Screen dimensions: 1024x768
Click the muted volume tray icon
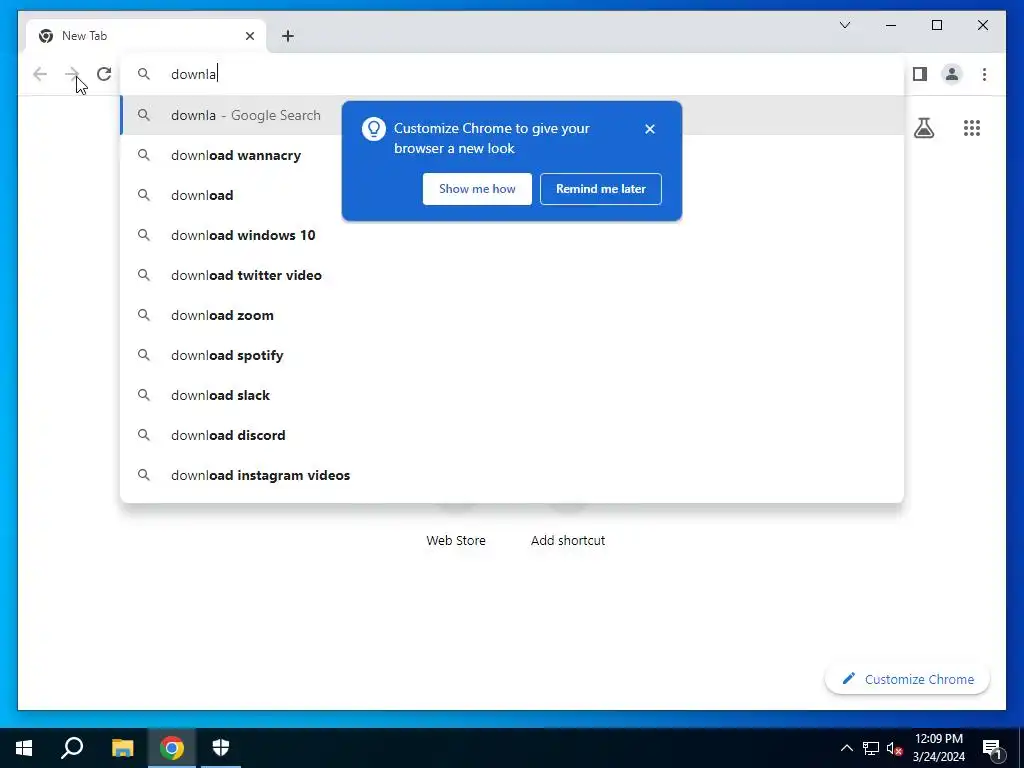[x=895, y=748]
